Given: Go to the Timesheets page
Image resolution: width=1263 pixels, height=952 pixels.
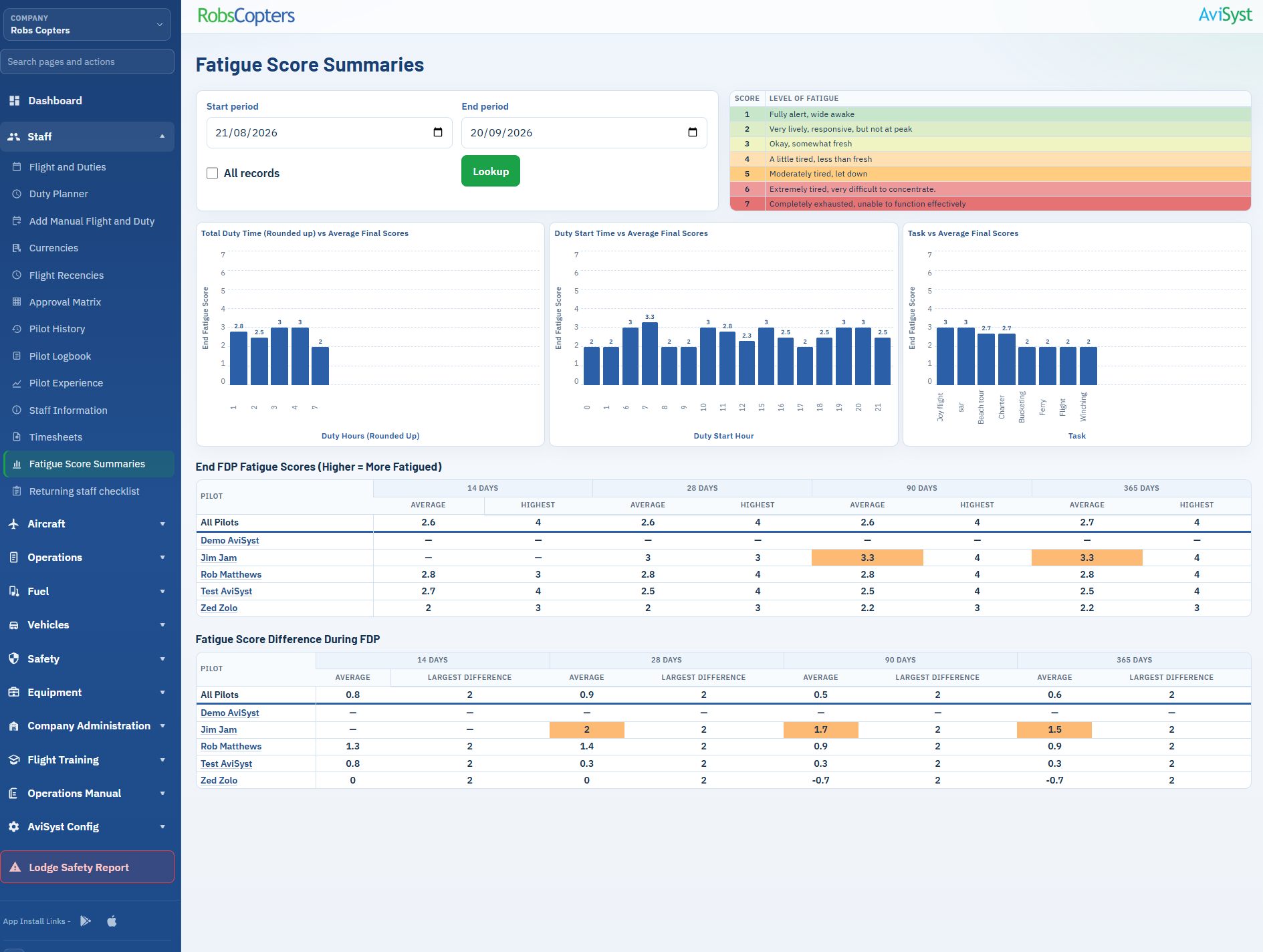Looking at the screenshot, I should click(55, 437).
